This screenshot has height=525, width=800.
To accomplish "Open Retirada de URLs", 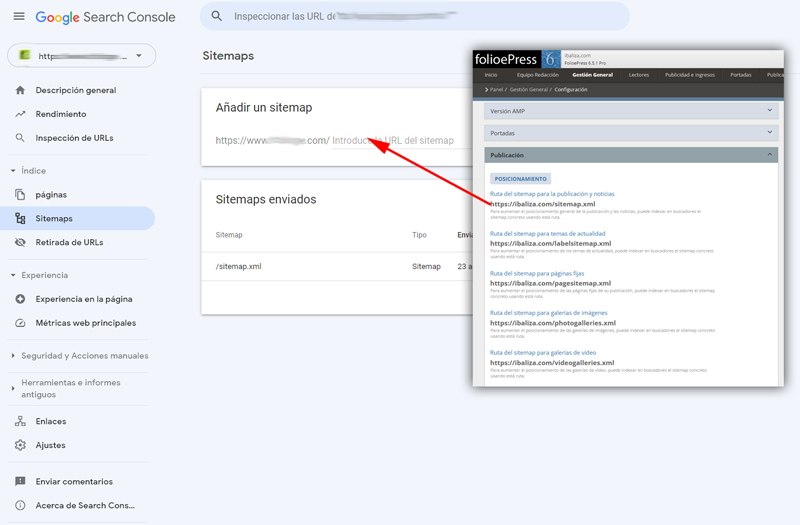I will 69,242.
